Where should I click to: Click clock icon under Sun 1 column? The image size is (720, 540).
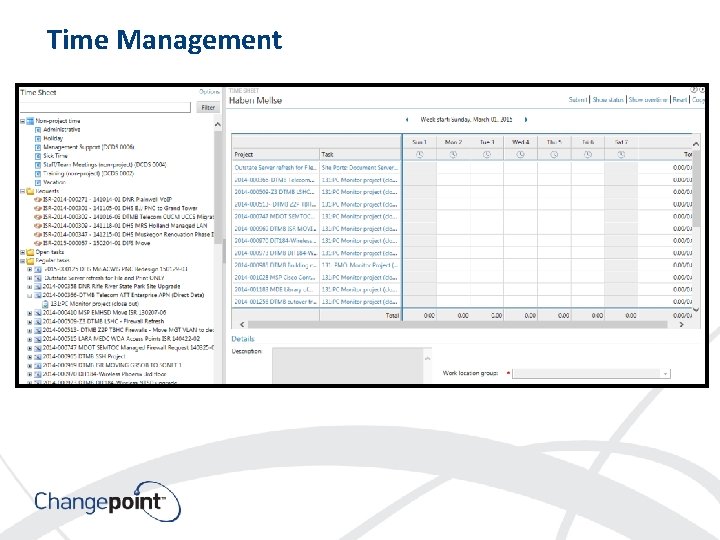coord(420,155)
